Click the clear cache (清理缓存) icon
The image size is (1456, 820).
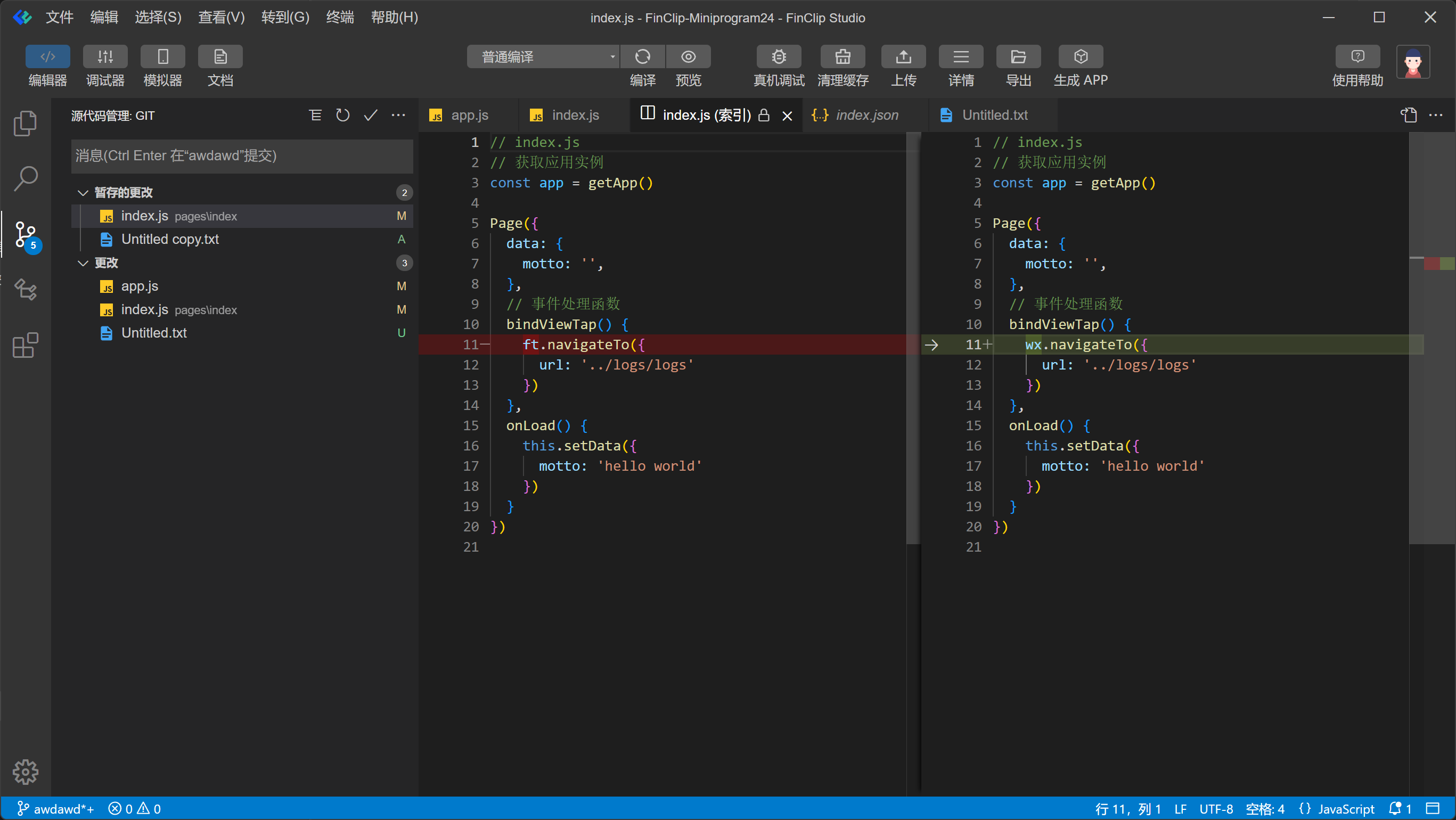coord(842,56)
